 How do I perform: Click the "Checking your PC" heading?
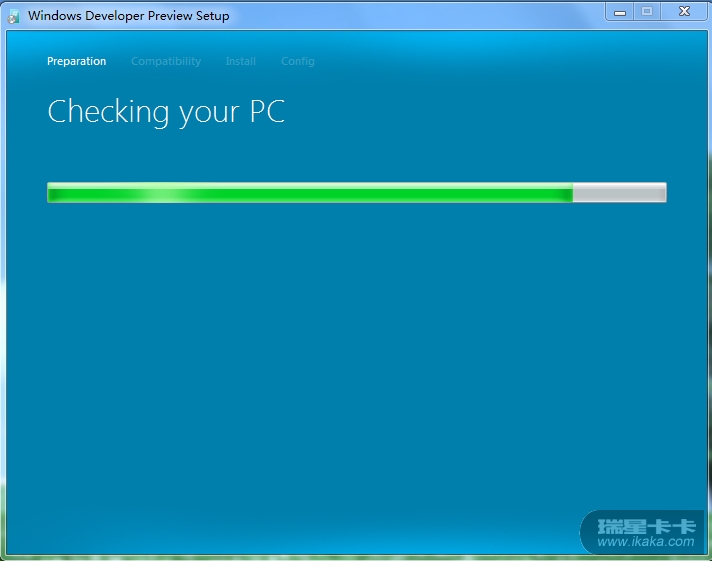(166, 112)
